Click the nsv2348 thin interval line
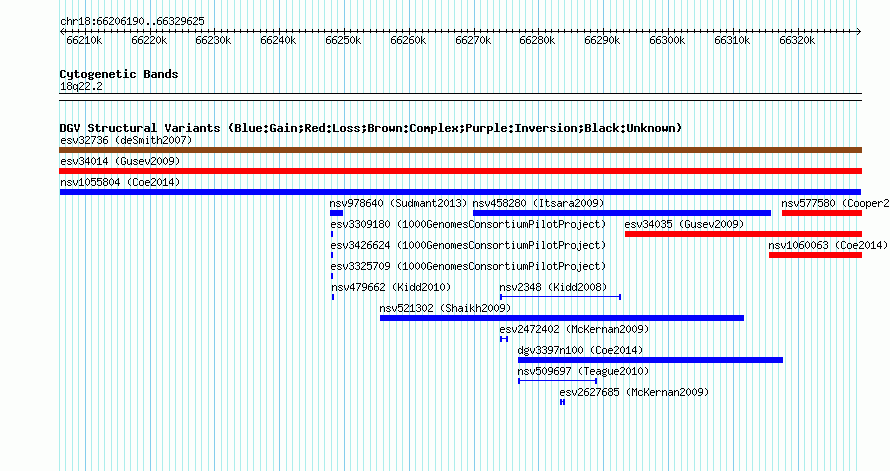 560,297
